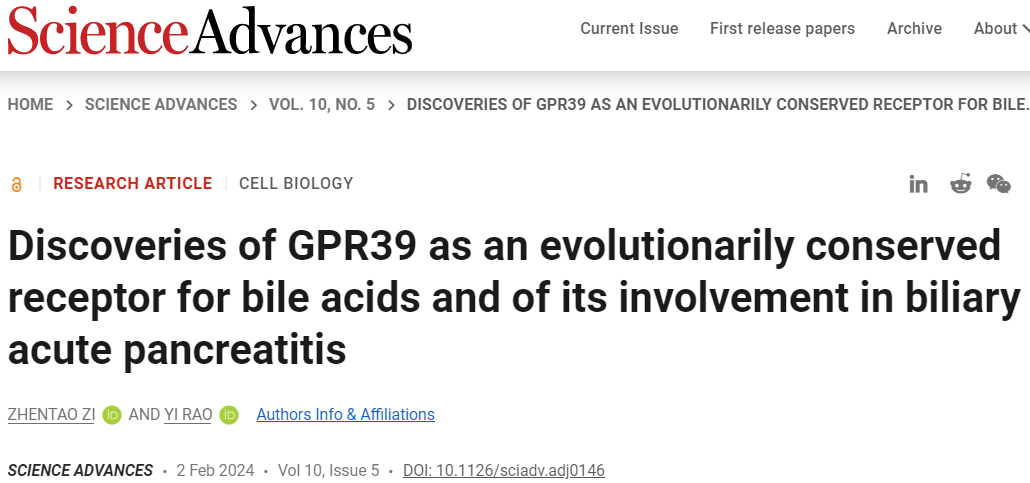1030x483 pixels.
Task: Click author name Zhentao Zi
Action: tap(51, 415)
